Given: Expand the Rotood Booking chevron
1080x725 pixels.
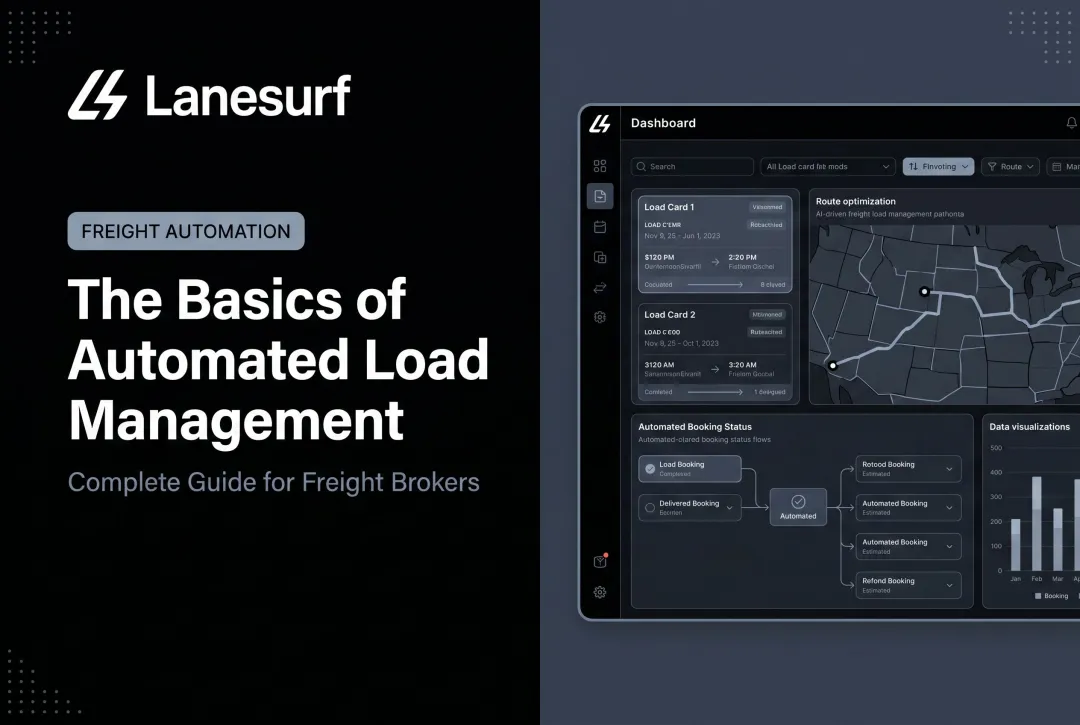Looking at the screenshot, I should point(949,469).
